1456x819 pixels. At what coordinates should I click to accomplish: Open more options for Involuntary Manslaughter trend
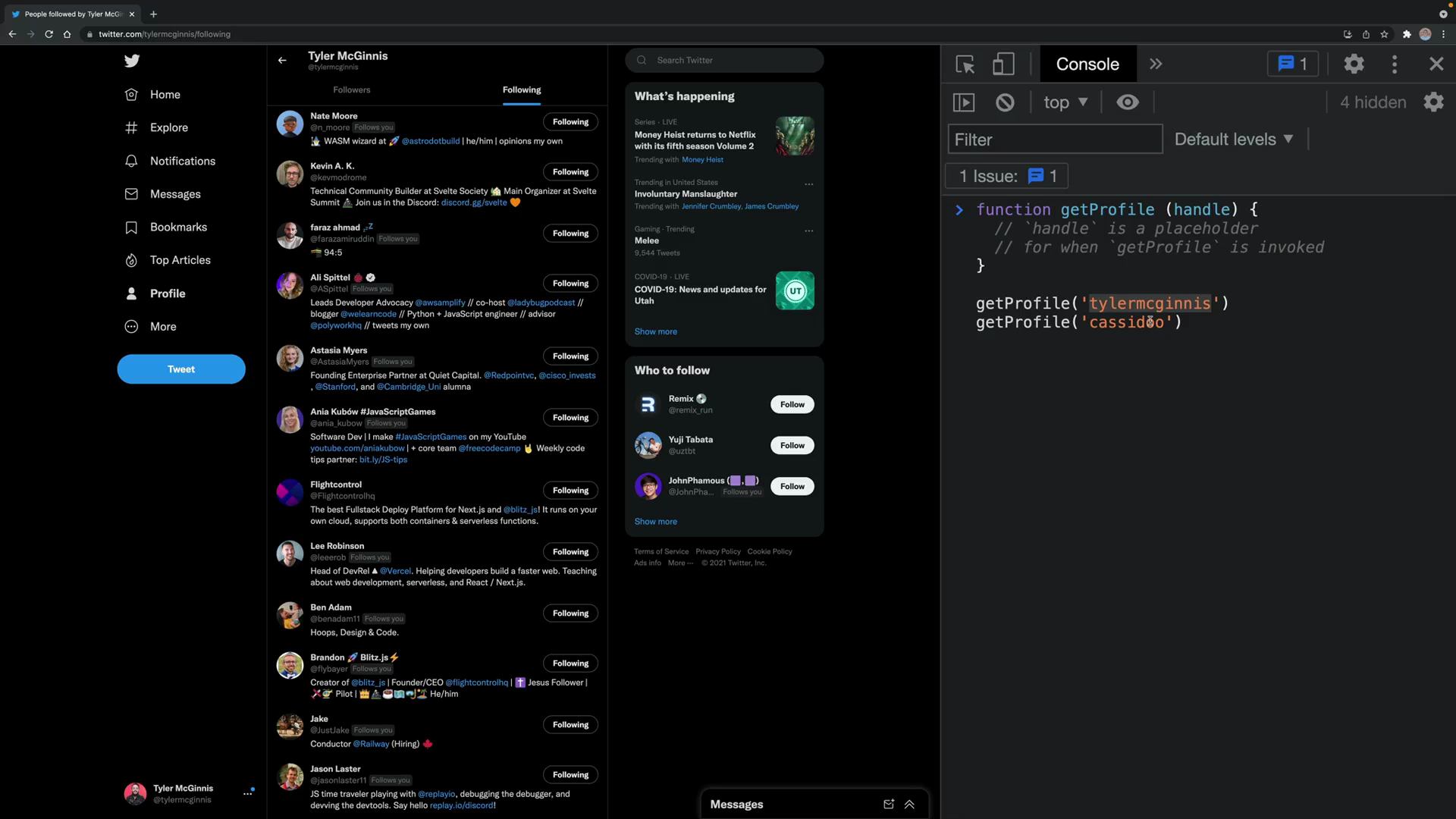(809, 184)
